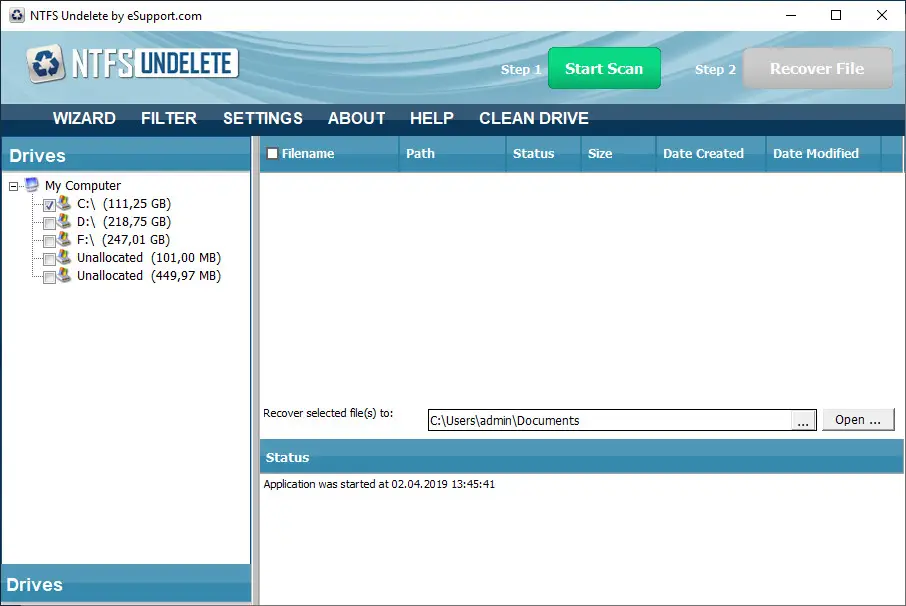Sort by the Status column header
Image resolution: width=906 pixels, height=606 pixels.
click(x=543, y=154)
